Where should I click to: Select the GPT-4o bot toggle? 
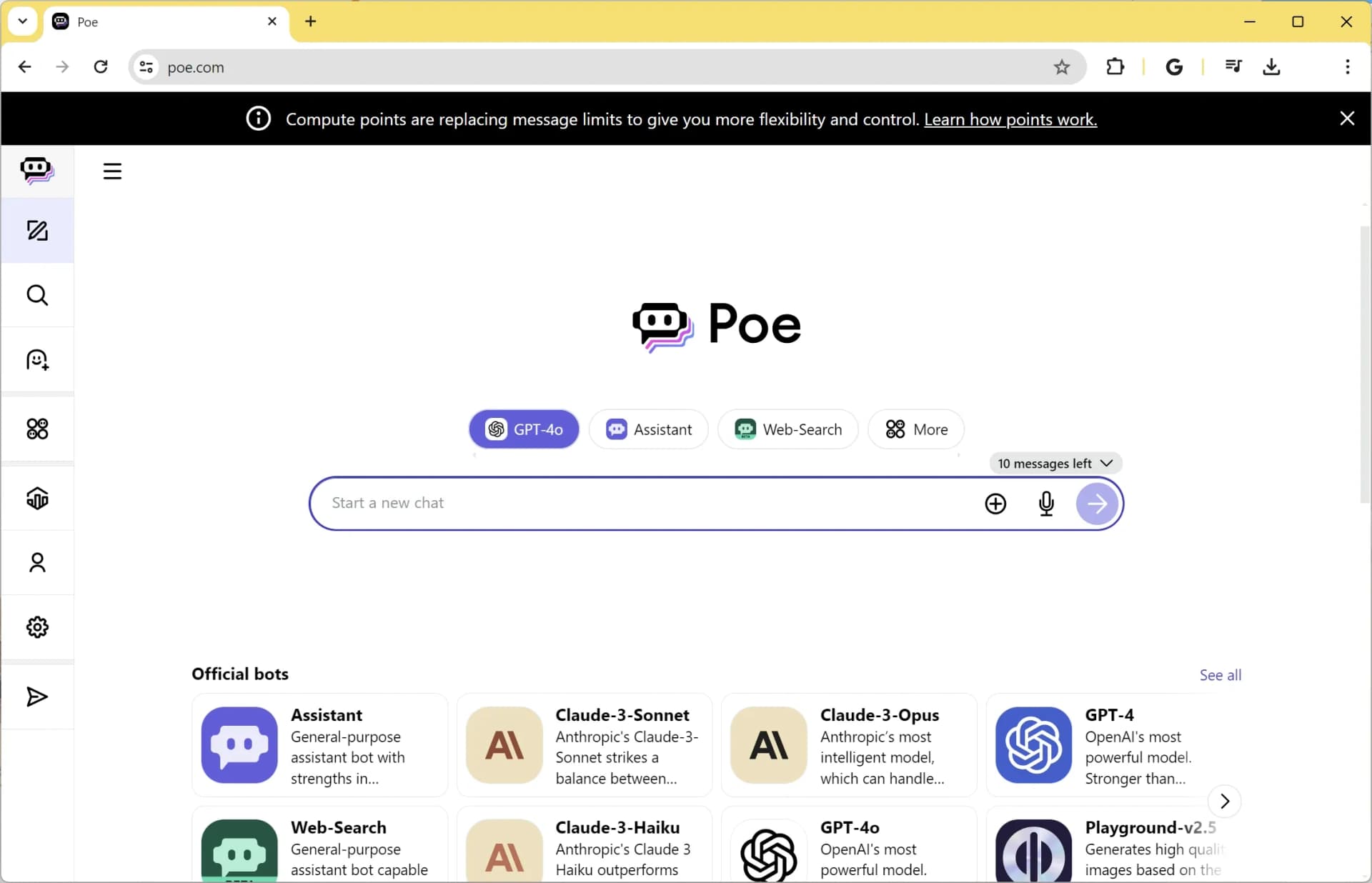[x=523, y=429]
